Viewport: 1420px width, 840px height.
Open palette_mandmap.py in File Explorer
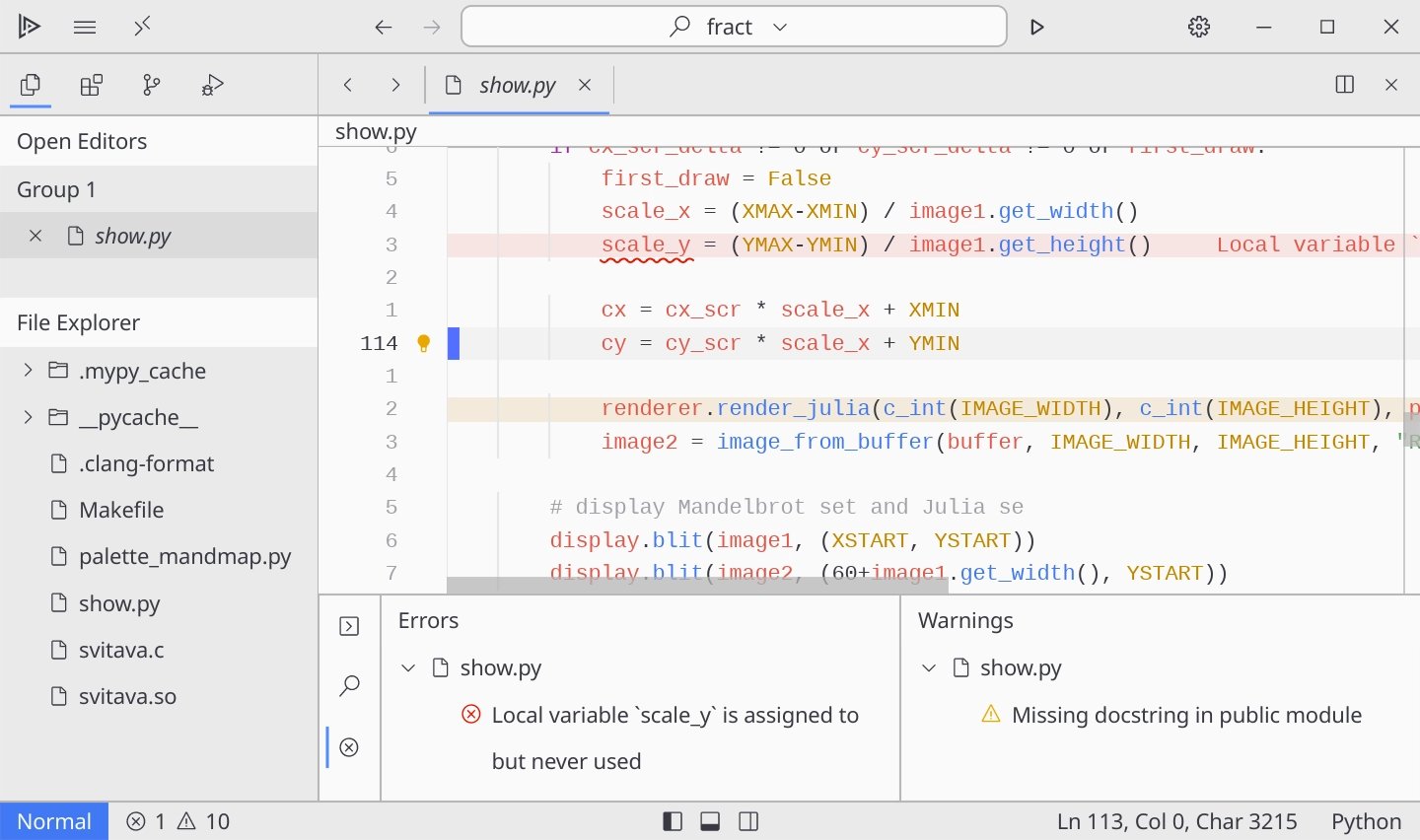[x=184, y=556]
